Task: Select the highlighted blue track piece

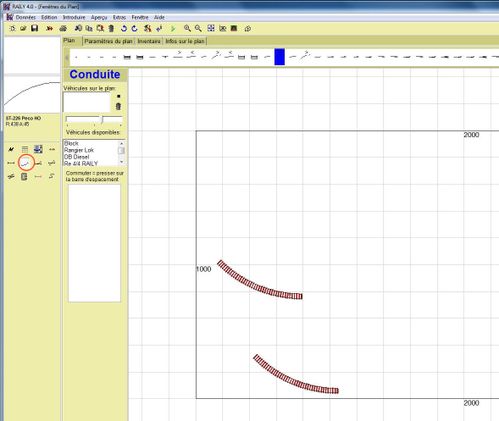Action: click(279, 57)
